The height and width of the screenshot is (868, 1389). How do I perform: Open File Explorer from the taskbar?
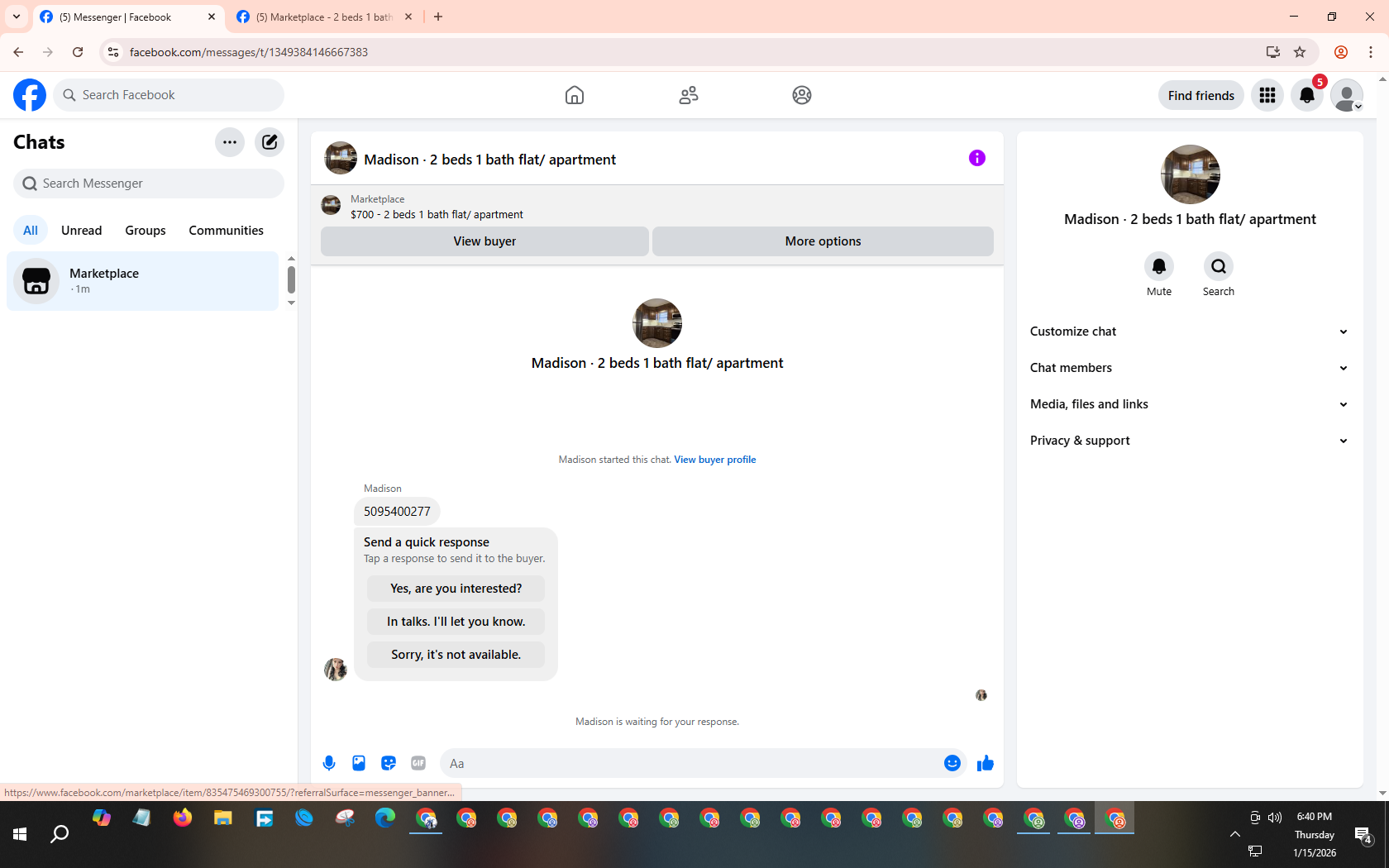(x=223, y=818)
